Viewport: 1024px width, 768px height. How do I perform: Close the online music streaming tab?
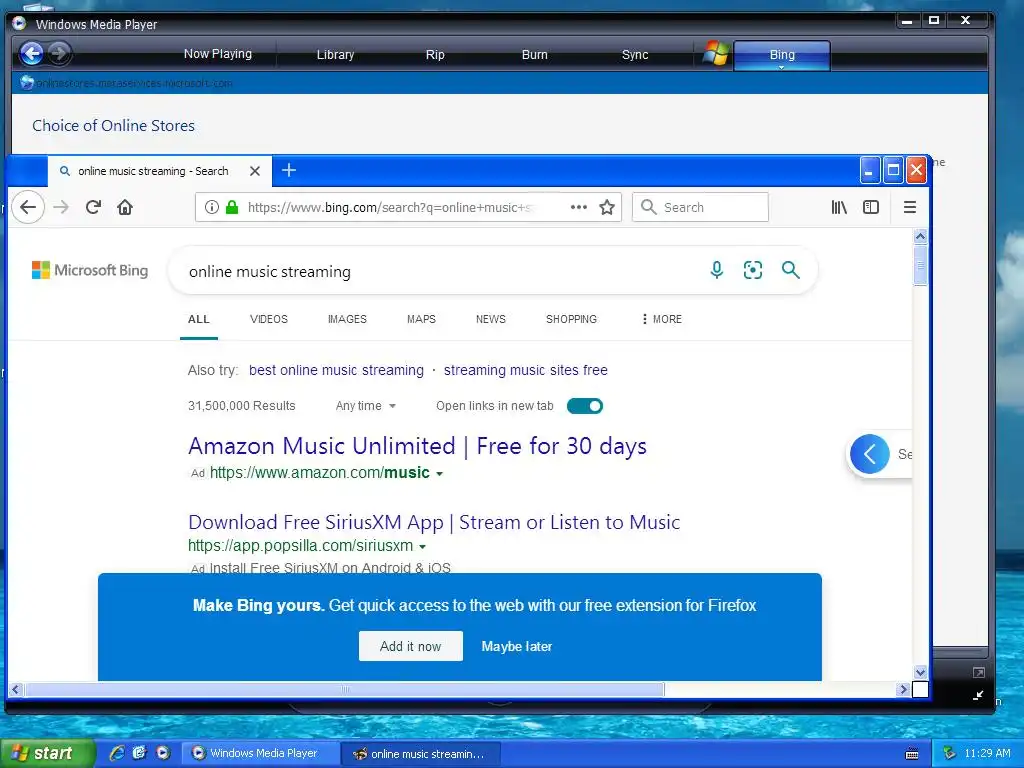point(255,171)
